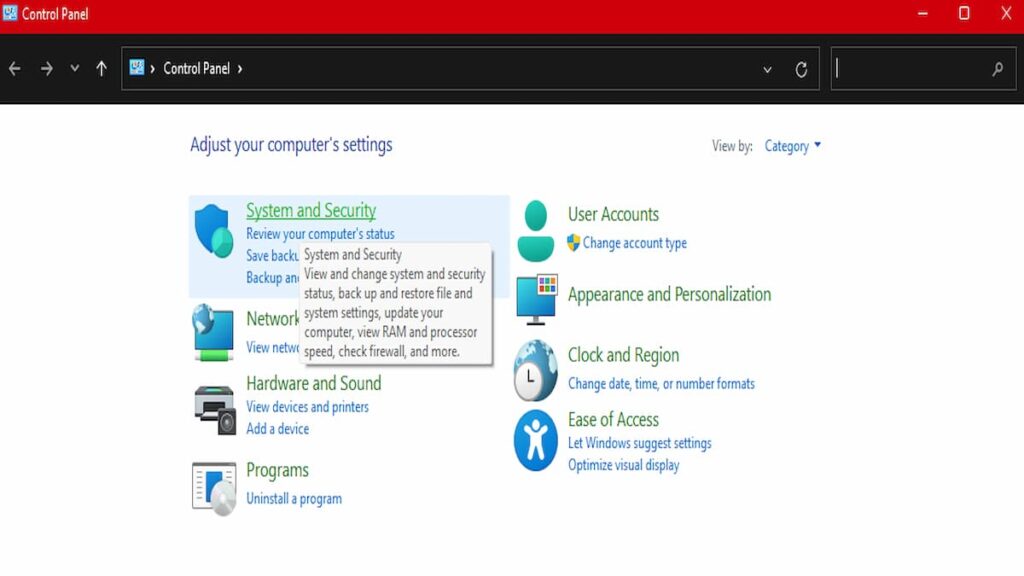Click Let Windows suggest settings link

(x=639, y=443)
